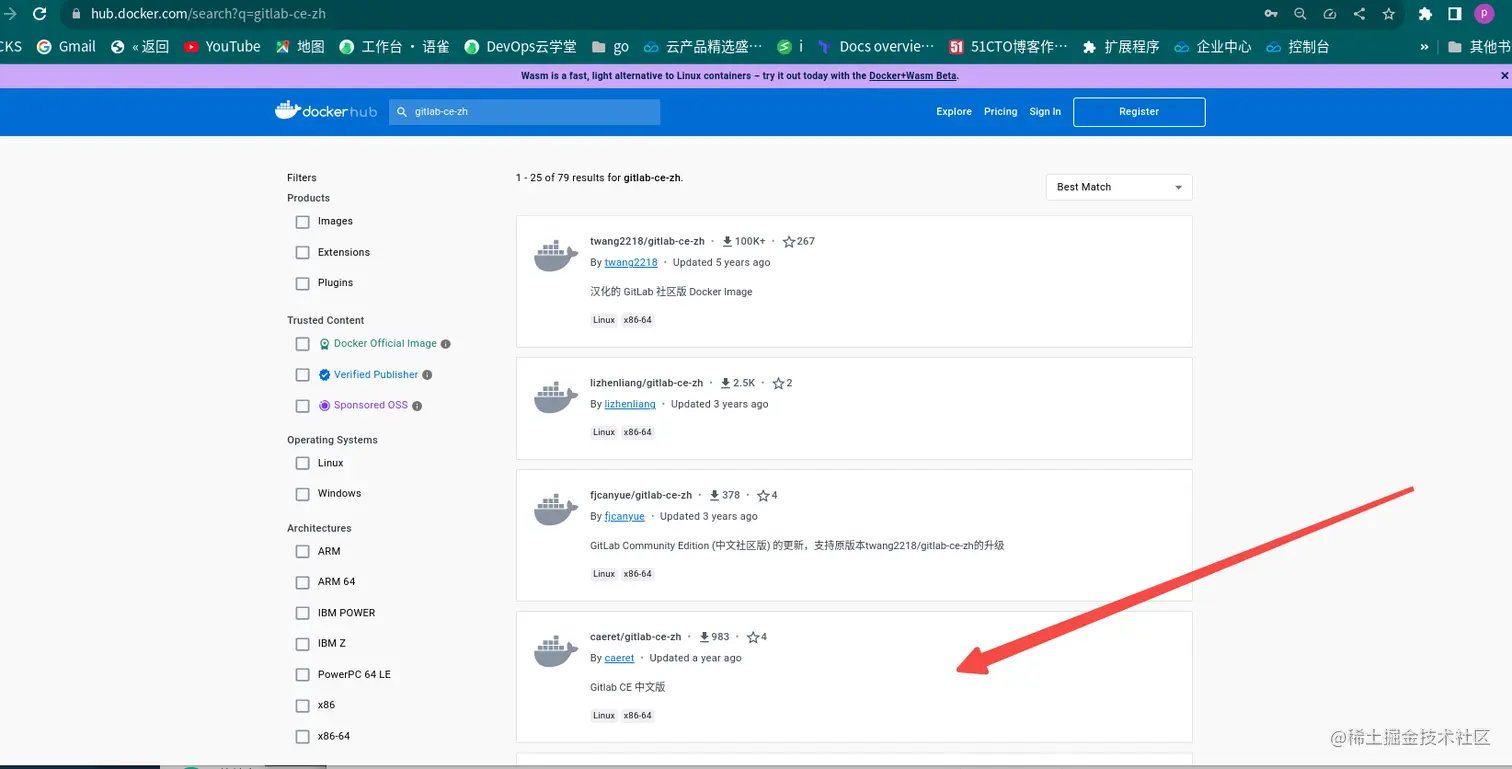The image size is (1512, 769).
Task: Click the star icon showing 267
Action: (789, 241)
